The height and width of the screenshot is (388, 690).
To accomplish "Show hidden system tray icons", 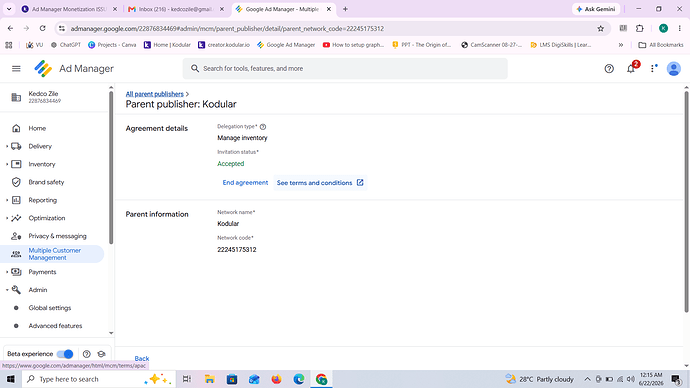I will 587,379.
